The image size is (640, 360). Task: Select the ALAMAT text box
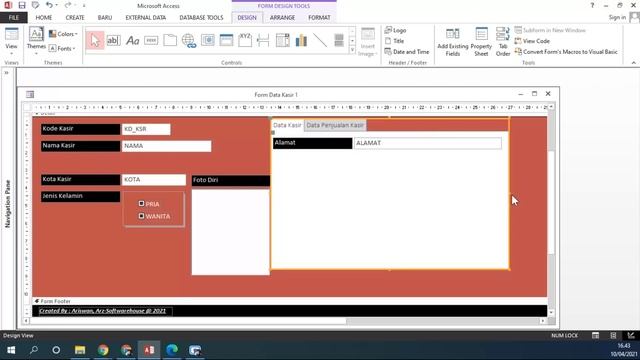click(428, 143)
